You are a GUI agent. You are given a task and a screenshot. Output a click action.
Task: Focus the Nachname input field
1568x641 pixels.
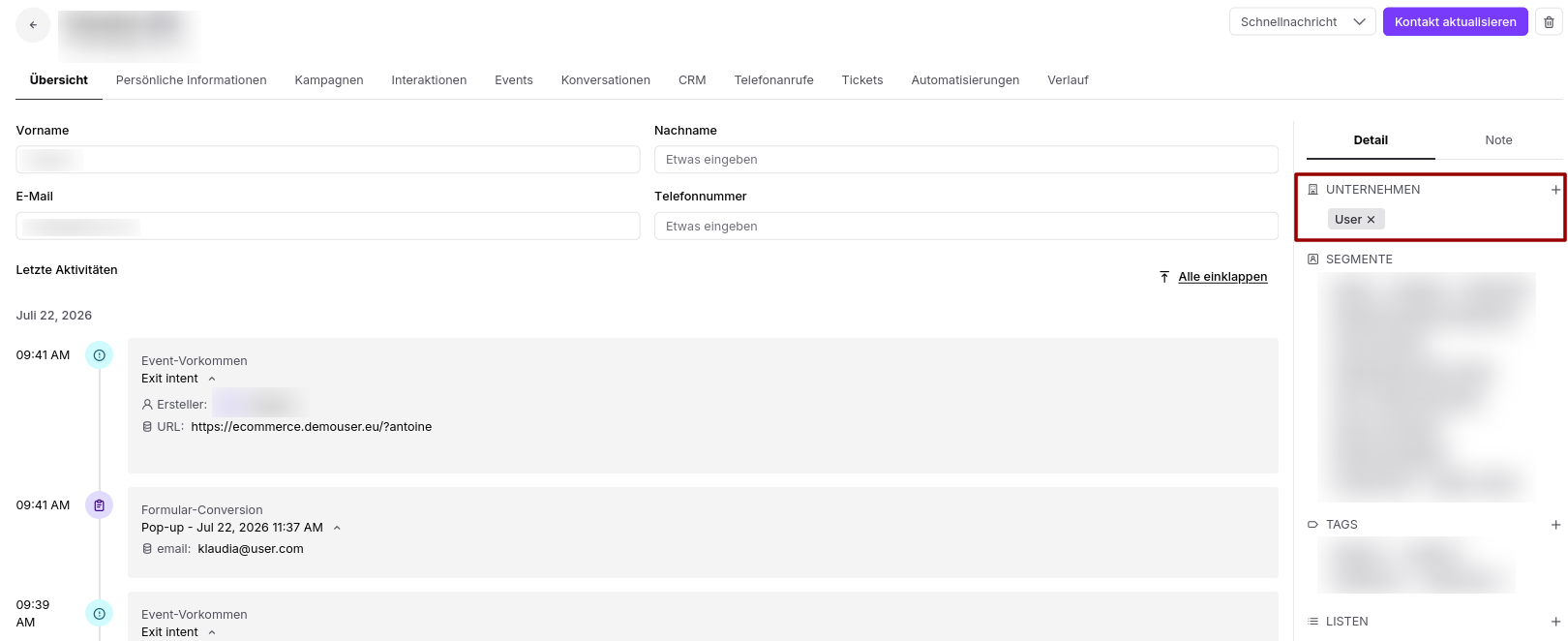coord(966,160)
